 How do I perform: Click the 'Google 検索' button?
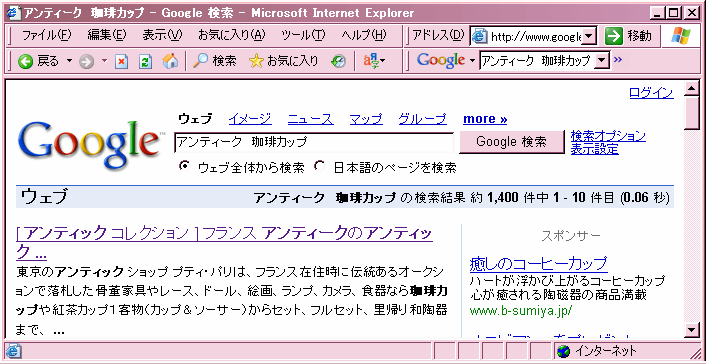[511, 142]
